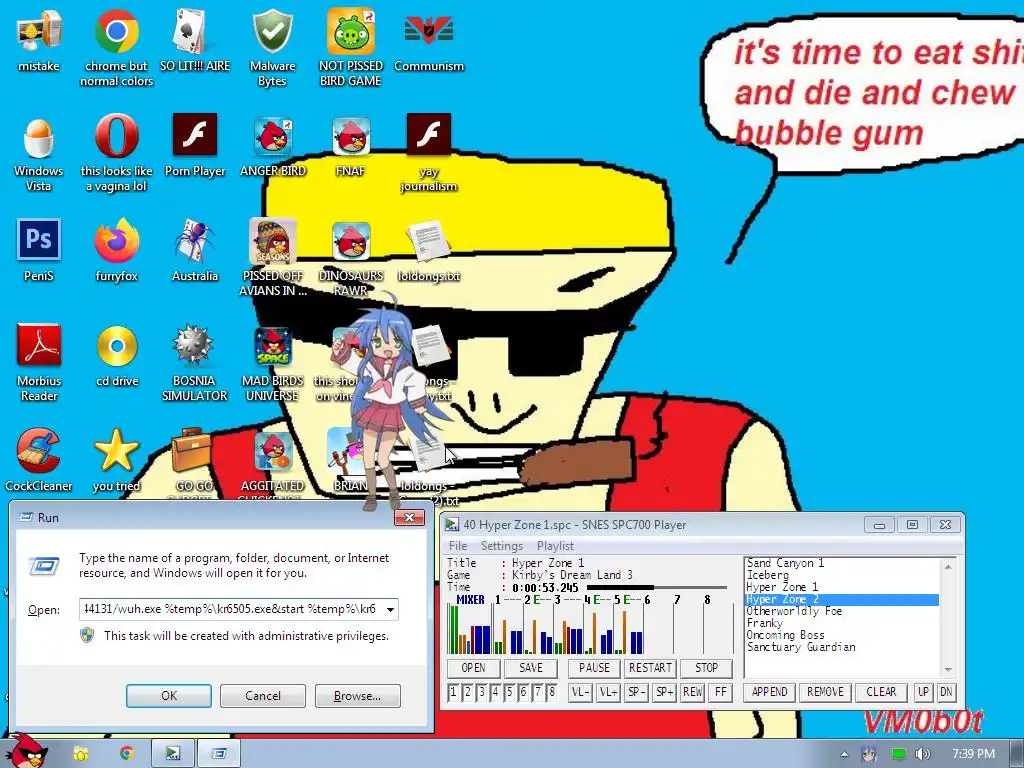Click Browse... in the Run dialog
This screenshot has width=1024, height=768.
[x=357, y=696]
